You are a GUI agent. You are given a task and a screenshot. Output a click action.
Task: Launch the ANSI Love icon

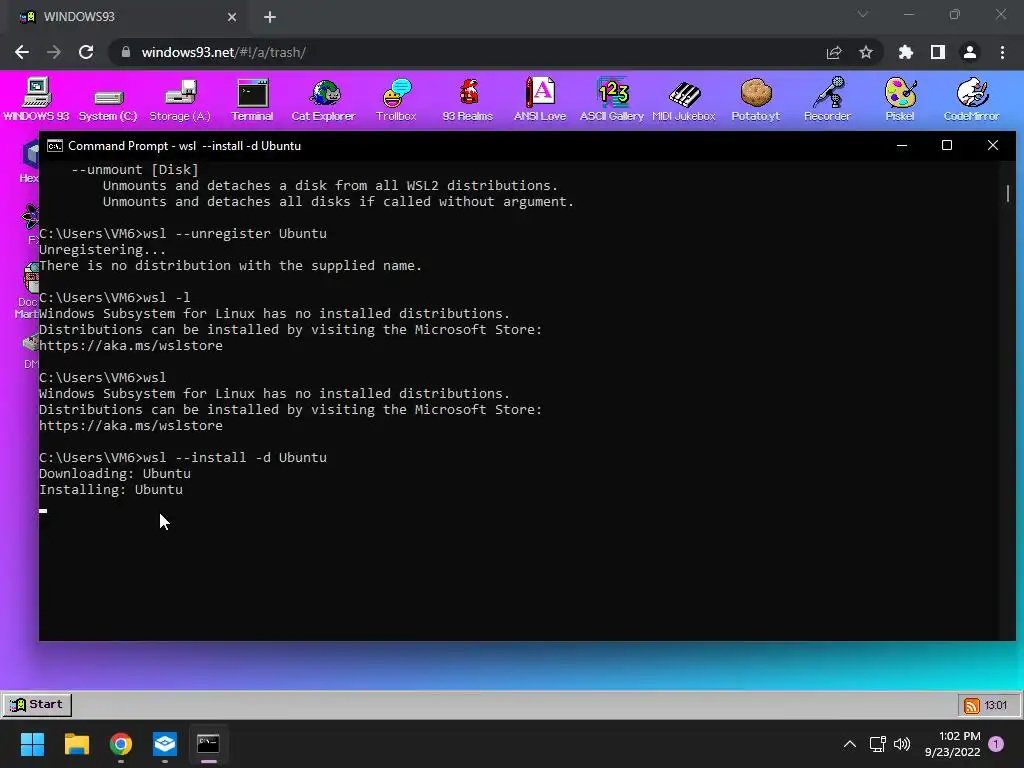[540, 99]
